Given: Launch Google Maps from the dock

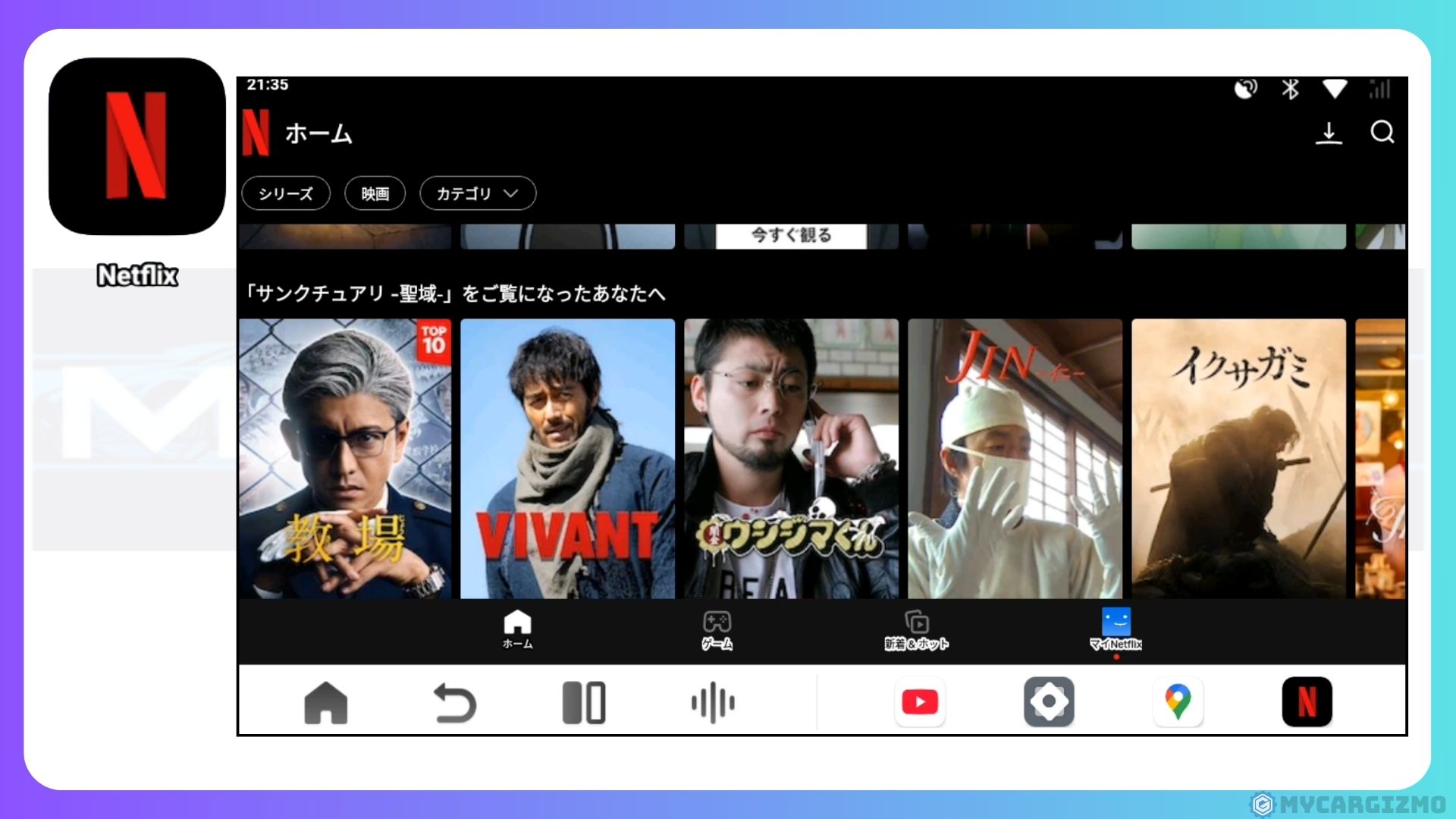Looking at the screenshot, I should [1178, 702].
